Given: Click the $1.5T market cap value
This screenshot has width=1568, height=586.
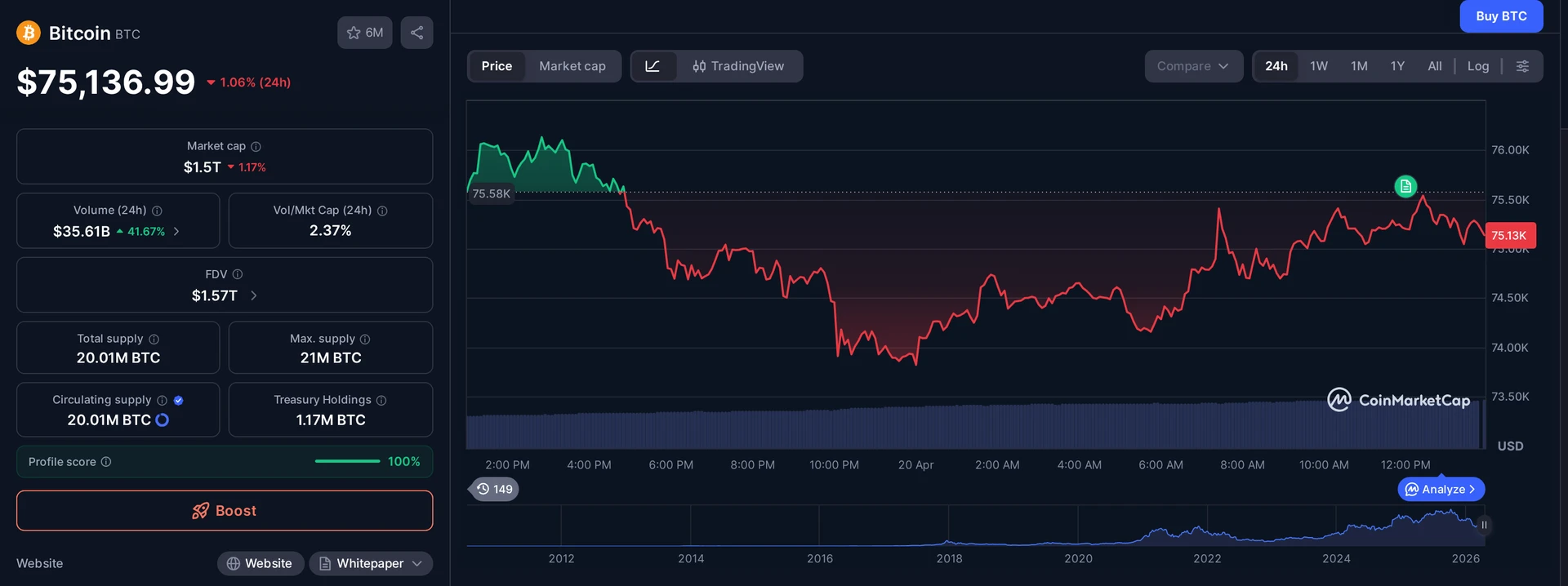Looking at the screenshot, I should pyautogui.click(x=202, y=167).
